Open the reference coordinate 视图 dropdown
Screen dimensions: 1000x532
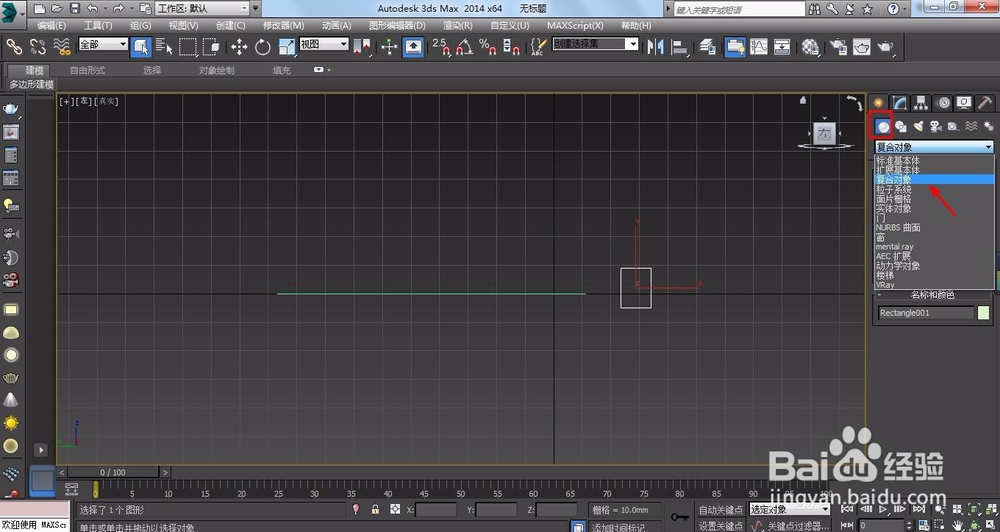[324, 44]
